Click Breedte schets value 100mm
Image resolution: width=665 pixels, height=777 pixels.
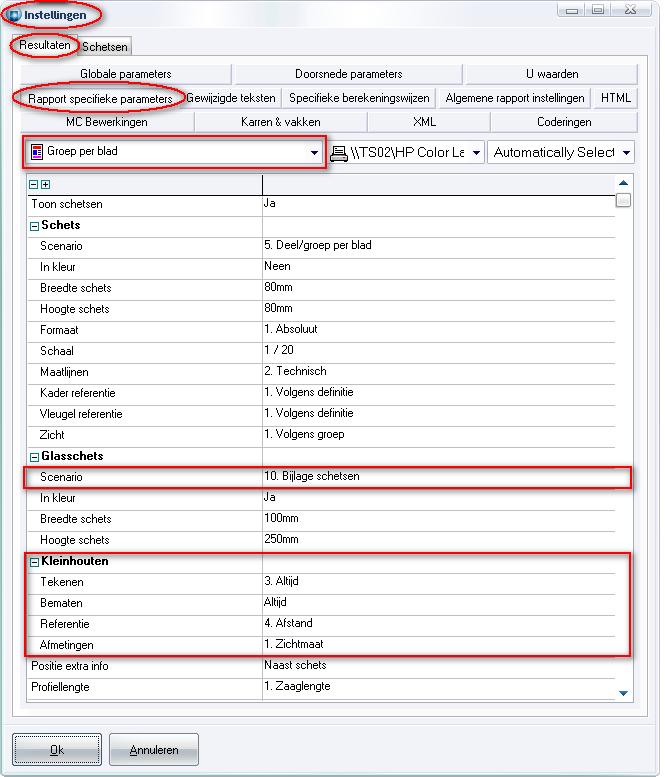[x=281, y=518]
